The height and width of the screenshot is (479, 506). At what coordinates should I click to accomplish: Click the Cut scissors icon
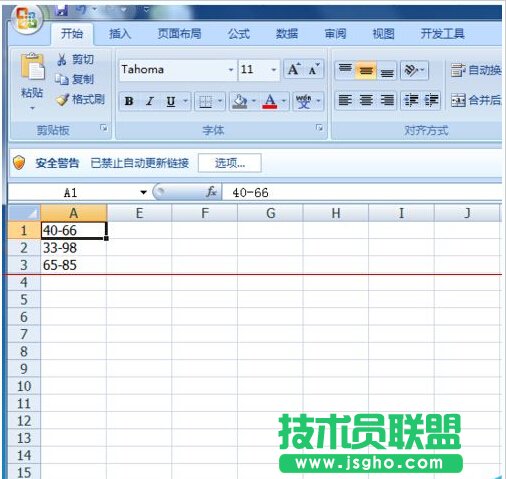(x=62, y=60)
